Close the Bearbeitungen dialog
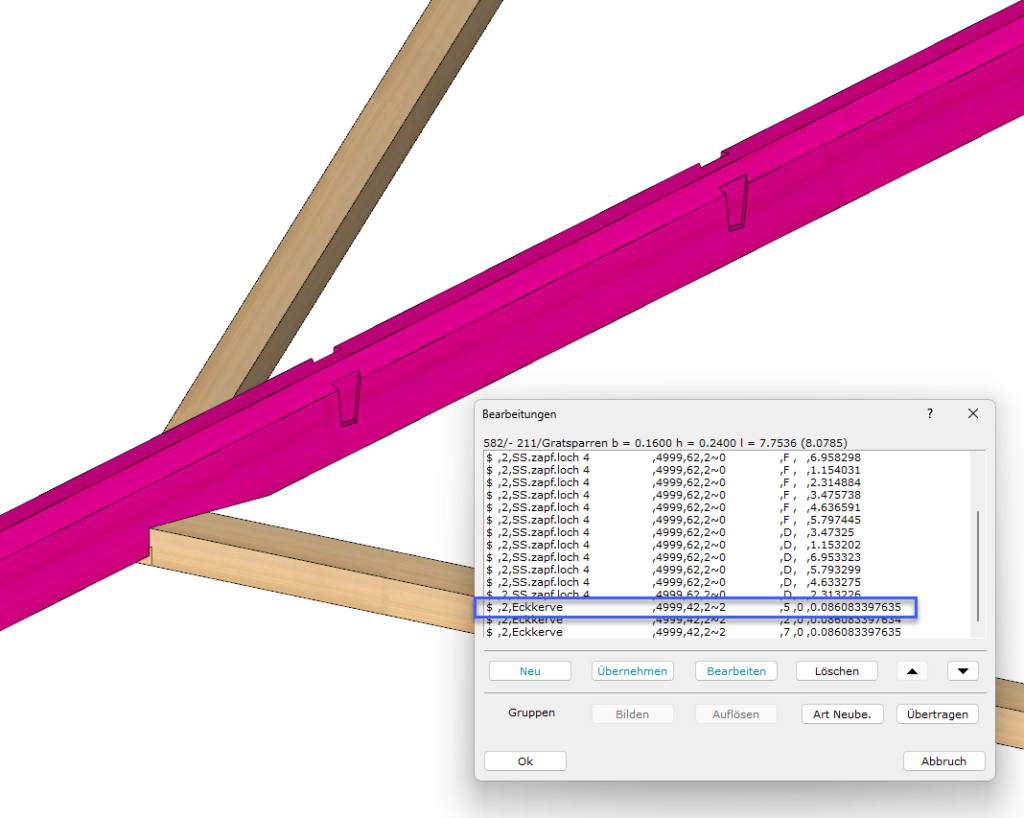This screenshot has width=1024, height=818. click(x=972, y=413)
